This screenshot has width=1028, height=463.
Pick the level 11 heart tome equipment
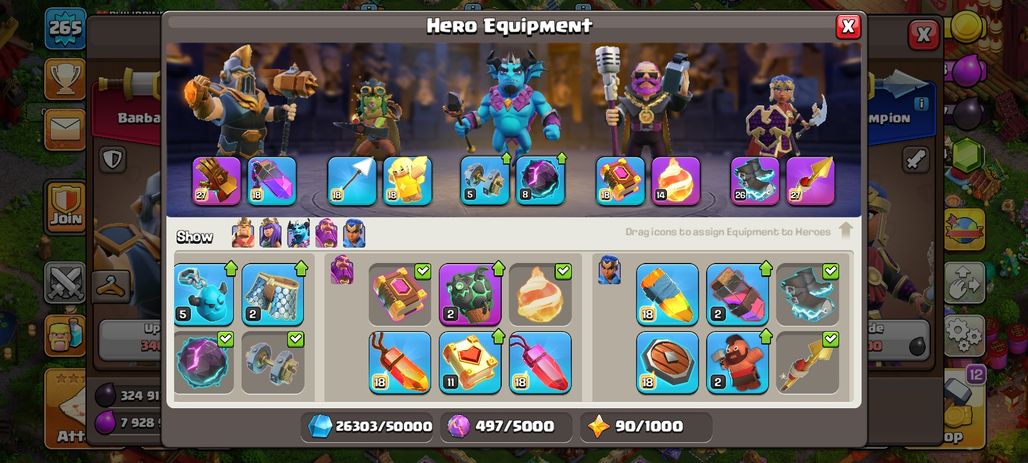point(470,363)
